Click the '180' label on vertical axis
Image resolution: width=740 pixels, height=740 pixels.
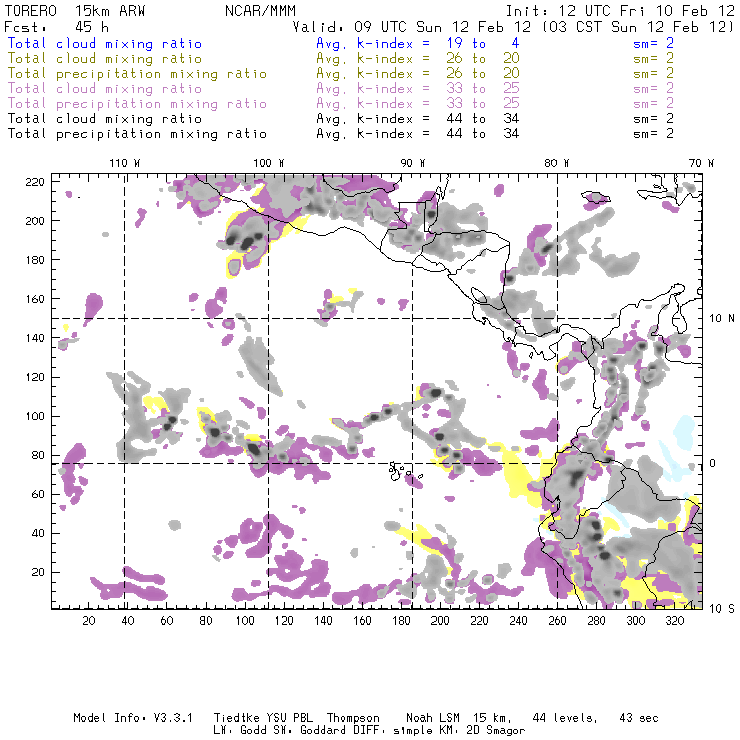point(34,260)
